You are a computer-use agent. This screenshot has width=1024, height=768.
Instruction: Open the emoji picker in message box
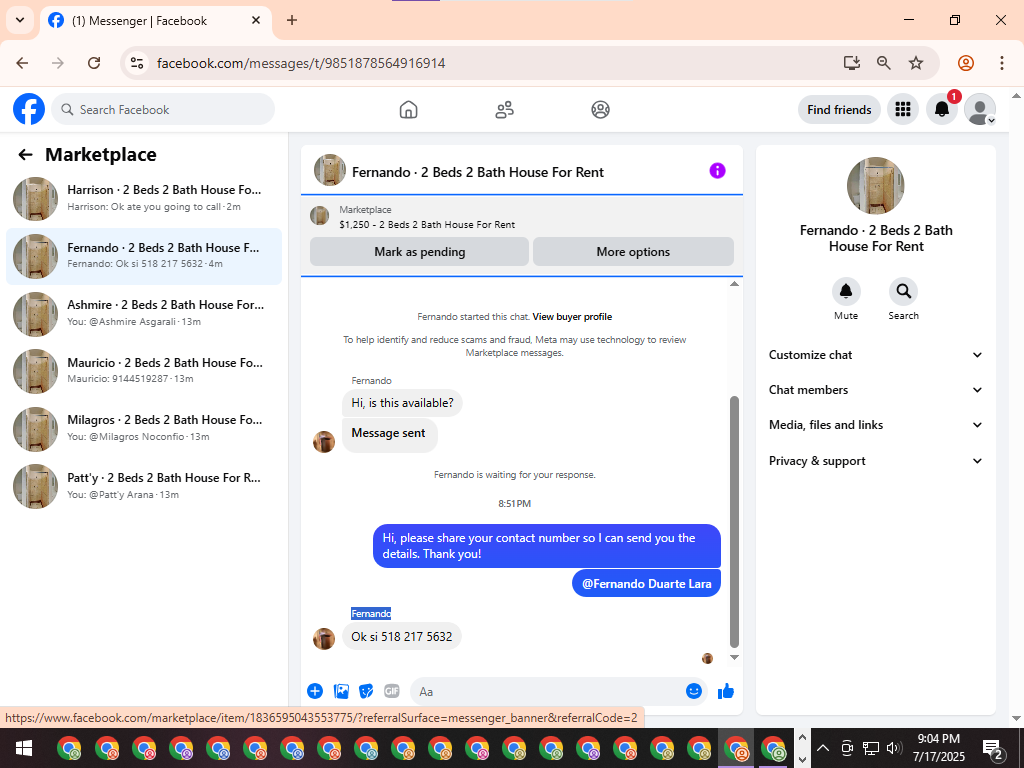click(694, 691)
